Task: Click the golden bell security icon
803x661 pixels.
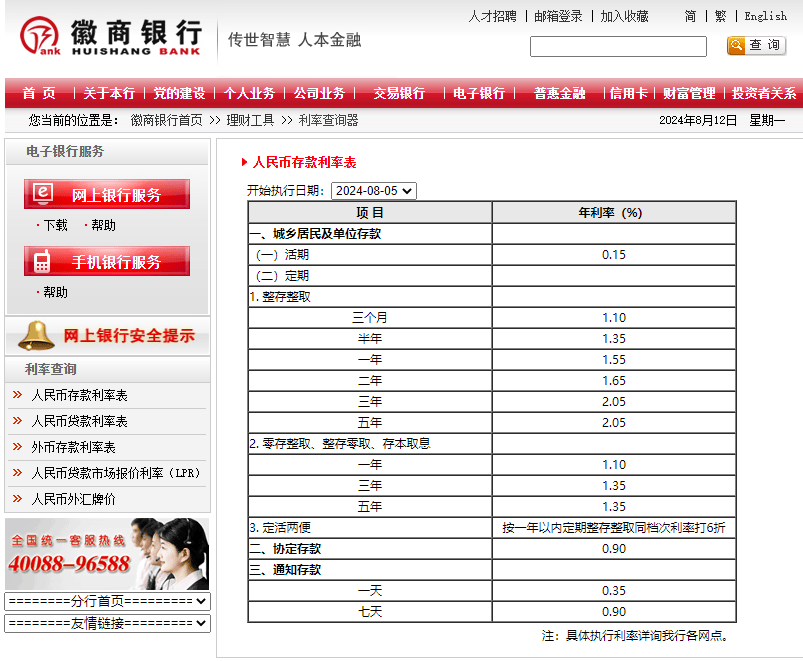Action: pos(36,335)
